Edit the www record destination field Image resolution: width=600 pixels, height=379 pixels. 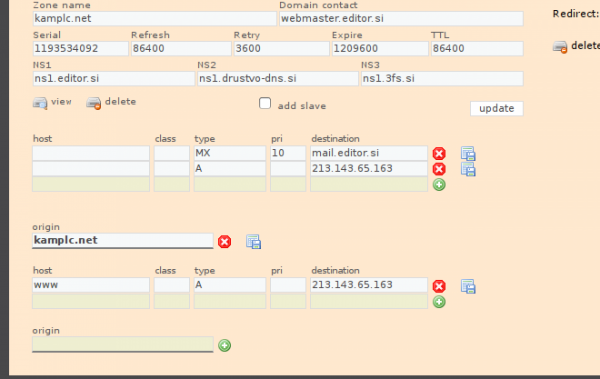click(369, 285)
